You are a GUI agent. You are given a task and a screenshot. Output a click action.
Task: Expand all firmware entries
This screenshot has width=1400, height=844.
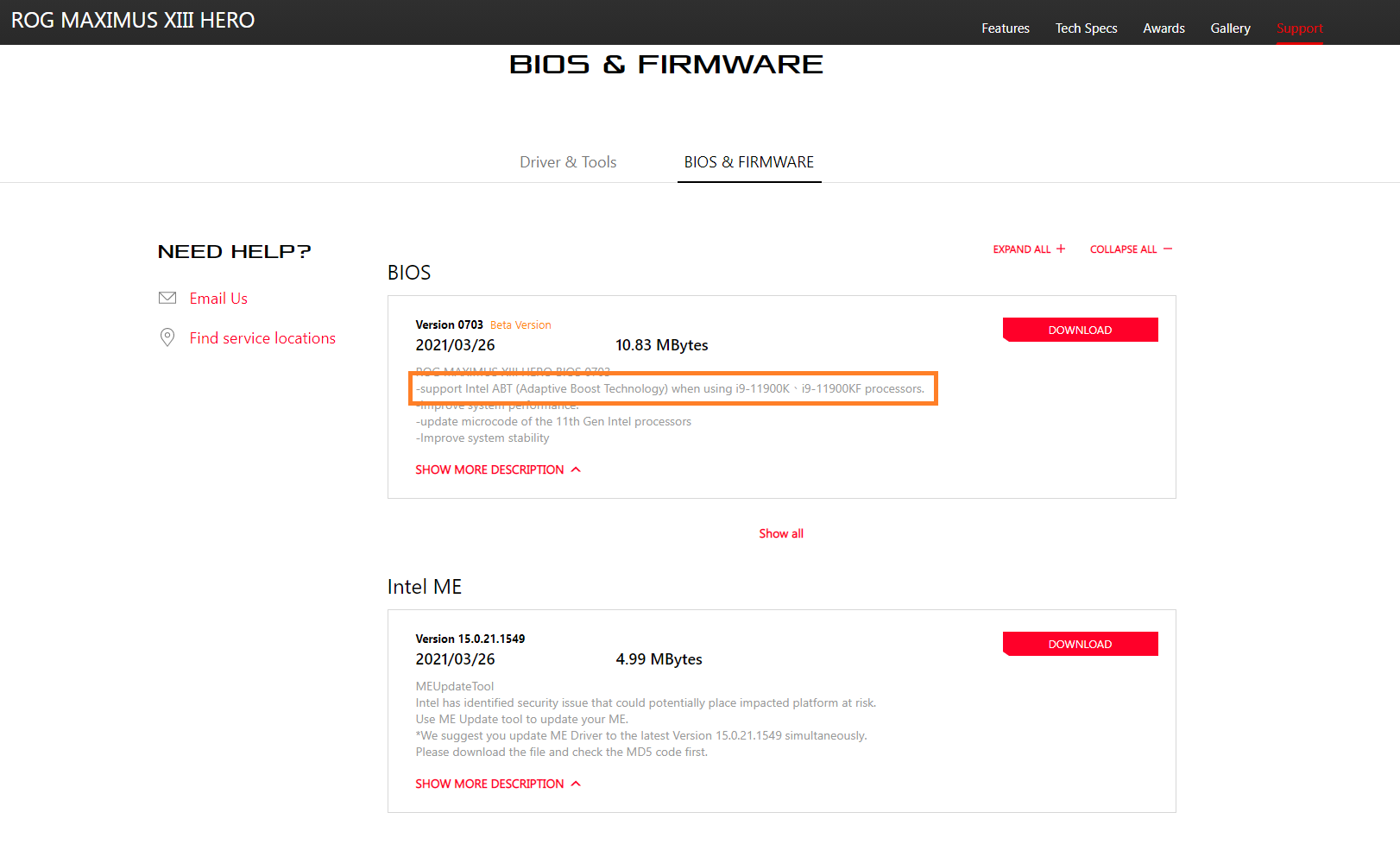click(x=1023, y=249)
